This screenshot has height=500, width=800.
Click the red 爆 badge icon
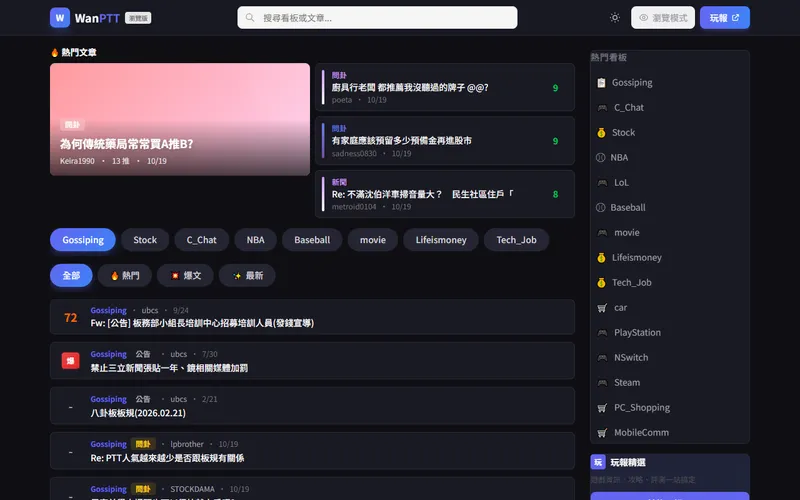70,361
